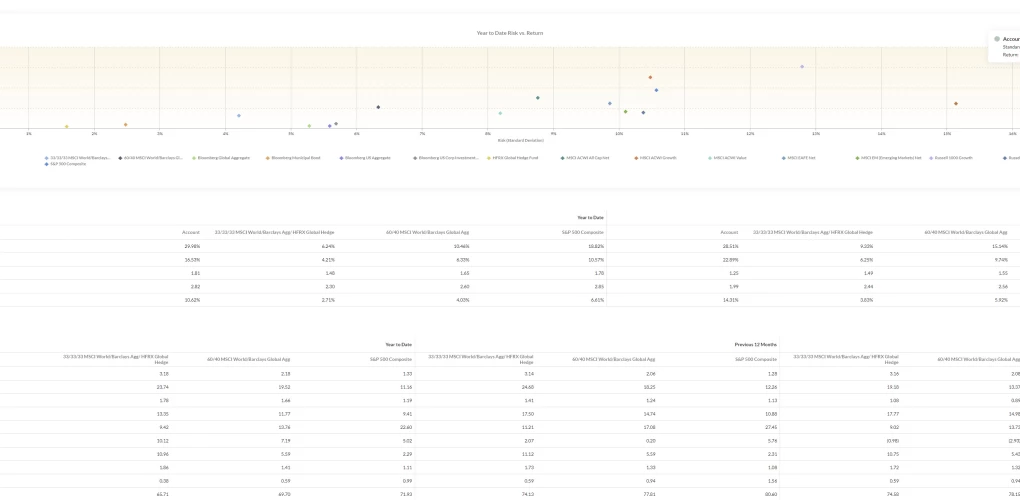Click the cell with value 28.51%
1020x500 pixels.
(x=731, y=246)
